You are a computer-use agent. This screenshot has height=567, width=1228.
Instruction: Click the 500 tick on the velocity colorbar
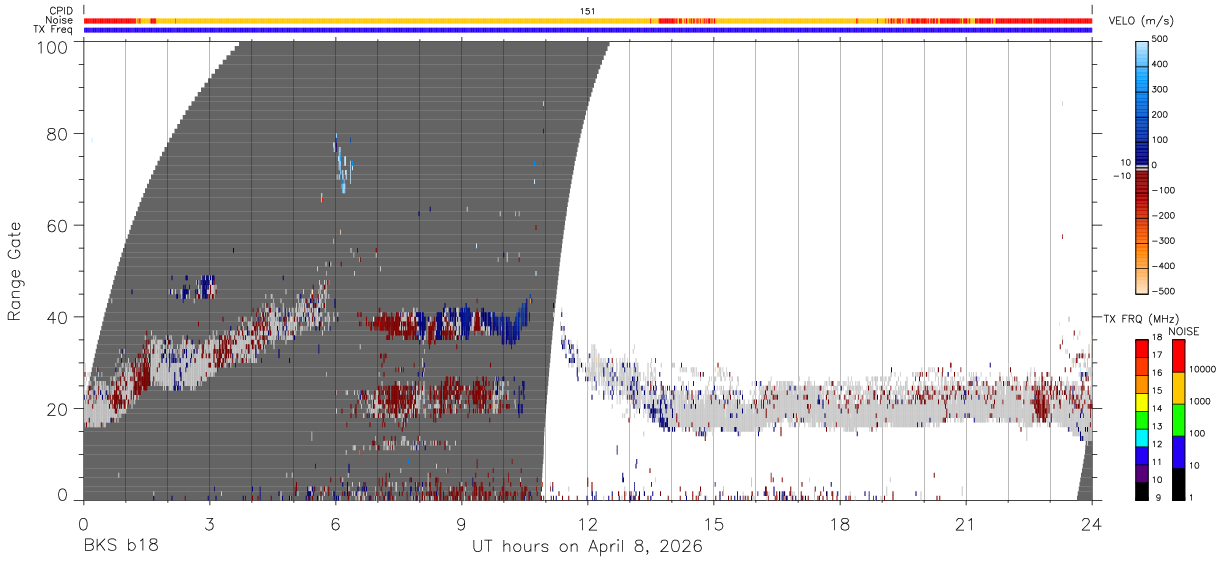(1160, 39)
